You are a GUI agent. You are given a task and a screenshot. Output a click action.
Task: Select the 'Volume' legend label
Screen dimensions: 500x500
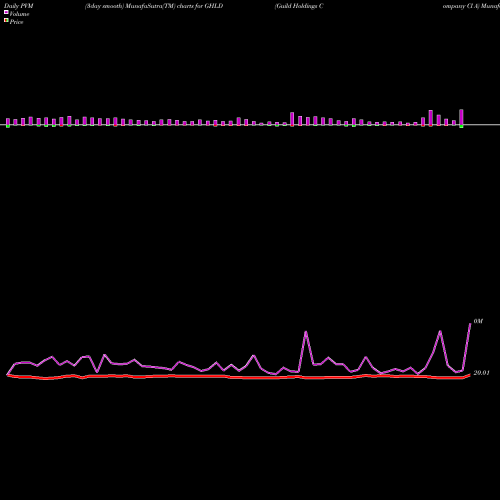point(19,14)
